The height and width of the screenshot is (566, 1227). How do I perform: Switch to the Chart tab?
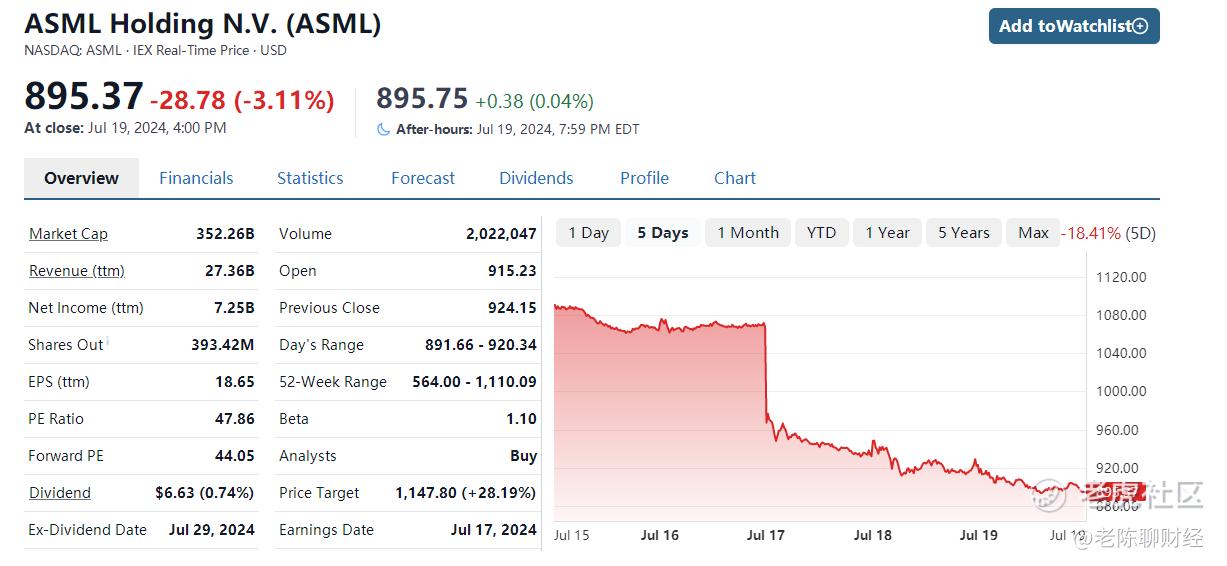[x=735, y=178]
